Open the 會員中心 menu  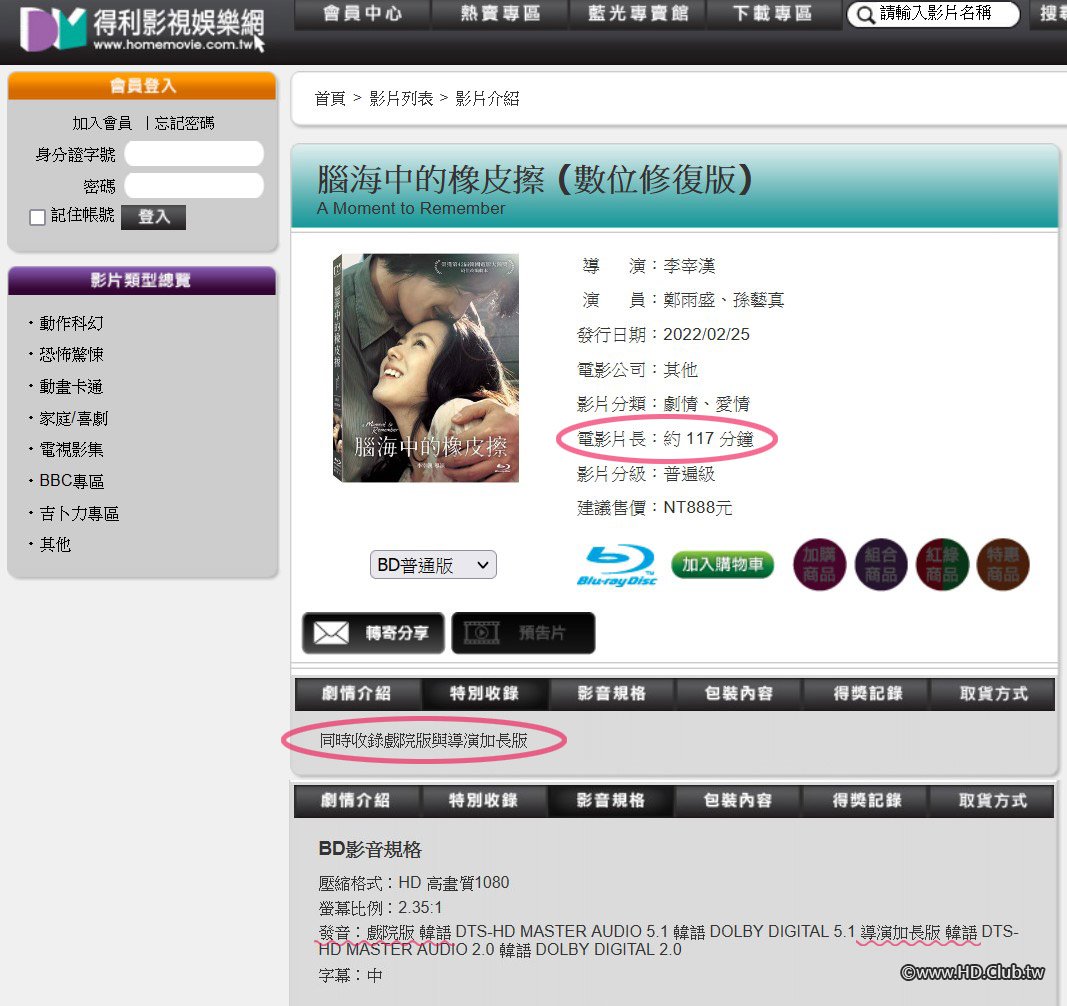(x=362, y=14)
